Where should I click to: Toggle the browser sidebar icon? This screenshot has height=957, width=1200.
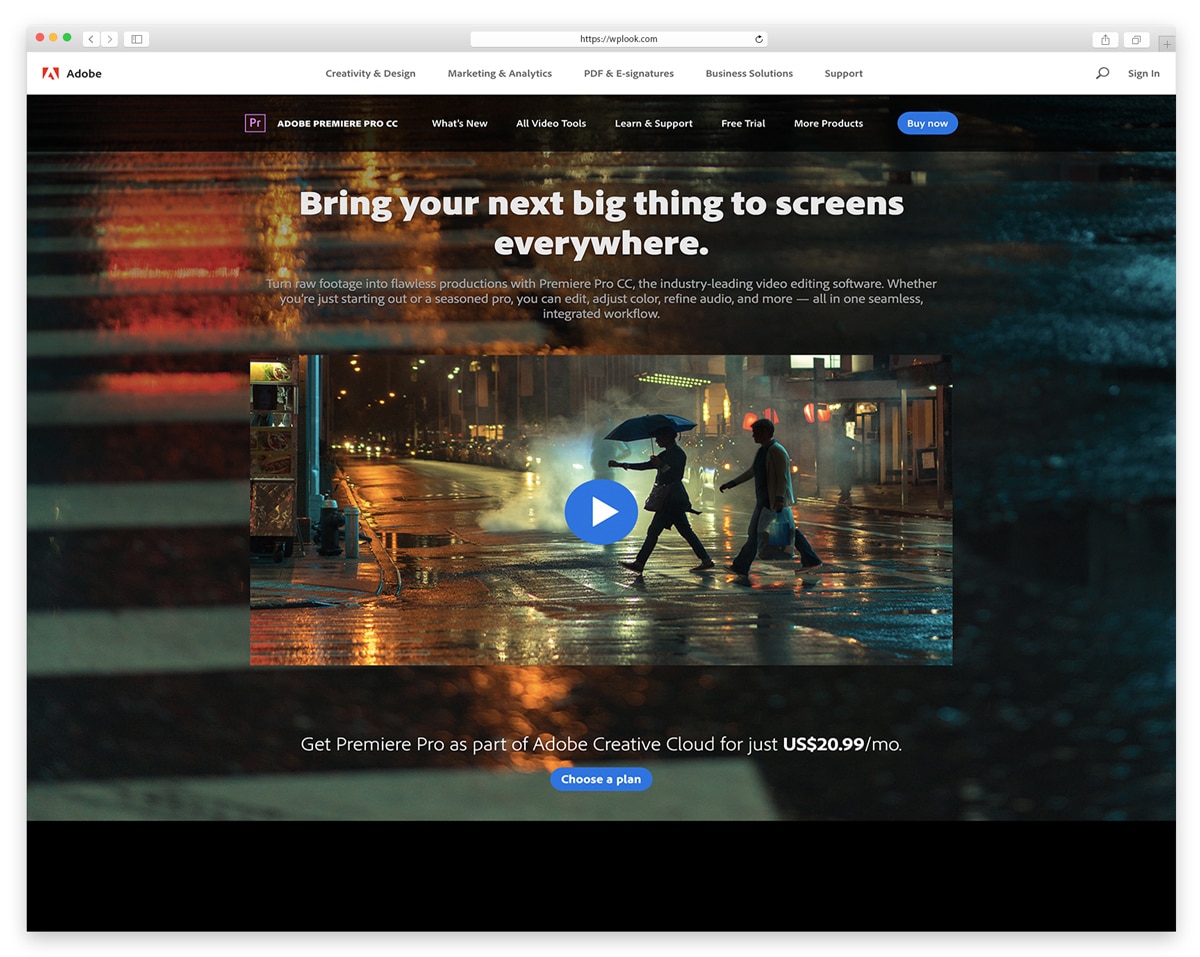[137, 39]
